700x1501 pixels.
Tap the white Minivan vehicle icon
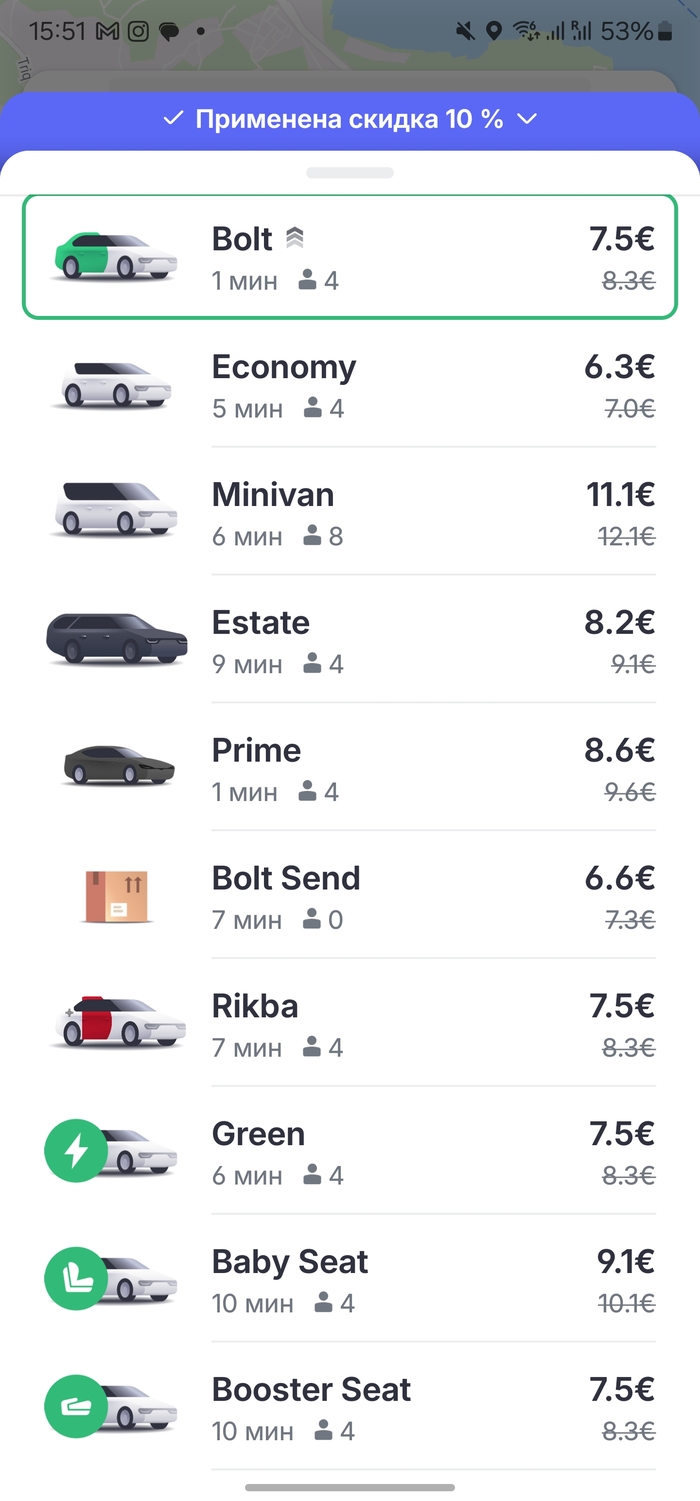[114, 510]
